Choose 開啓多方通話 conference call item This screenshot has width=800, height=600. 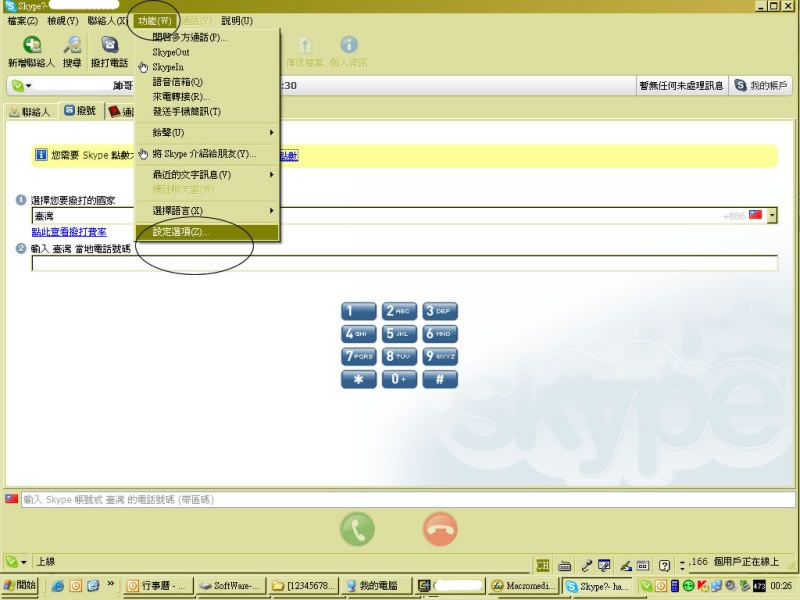[207, 37]
